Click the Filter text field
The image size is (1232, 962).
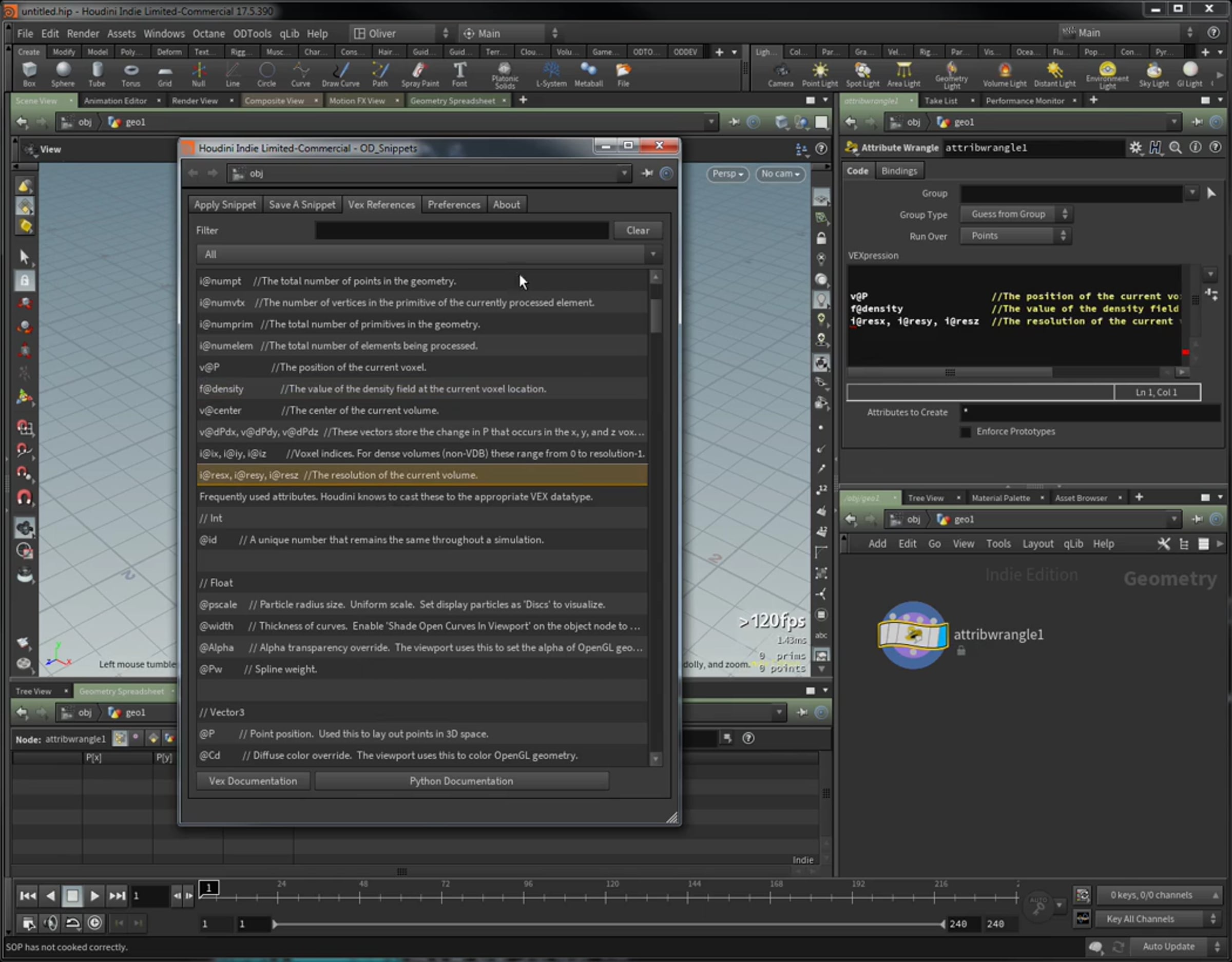(x=461, y=230)
